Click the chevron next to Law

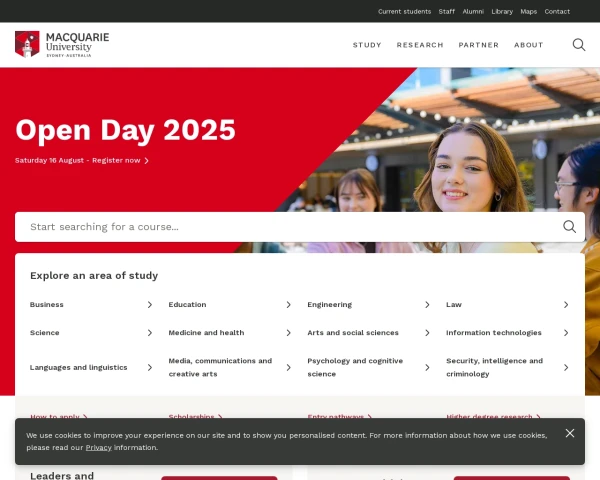click(x=566, y=305)
